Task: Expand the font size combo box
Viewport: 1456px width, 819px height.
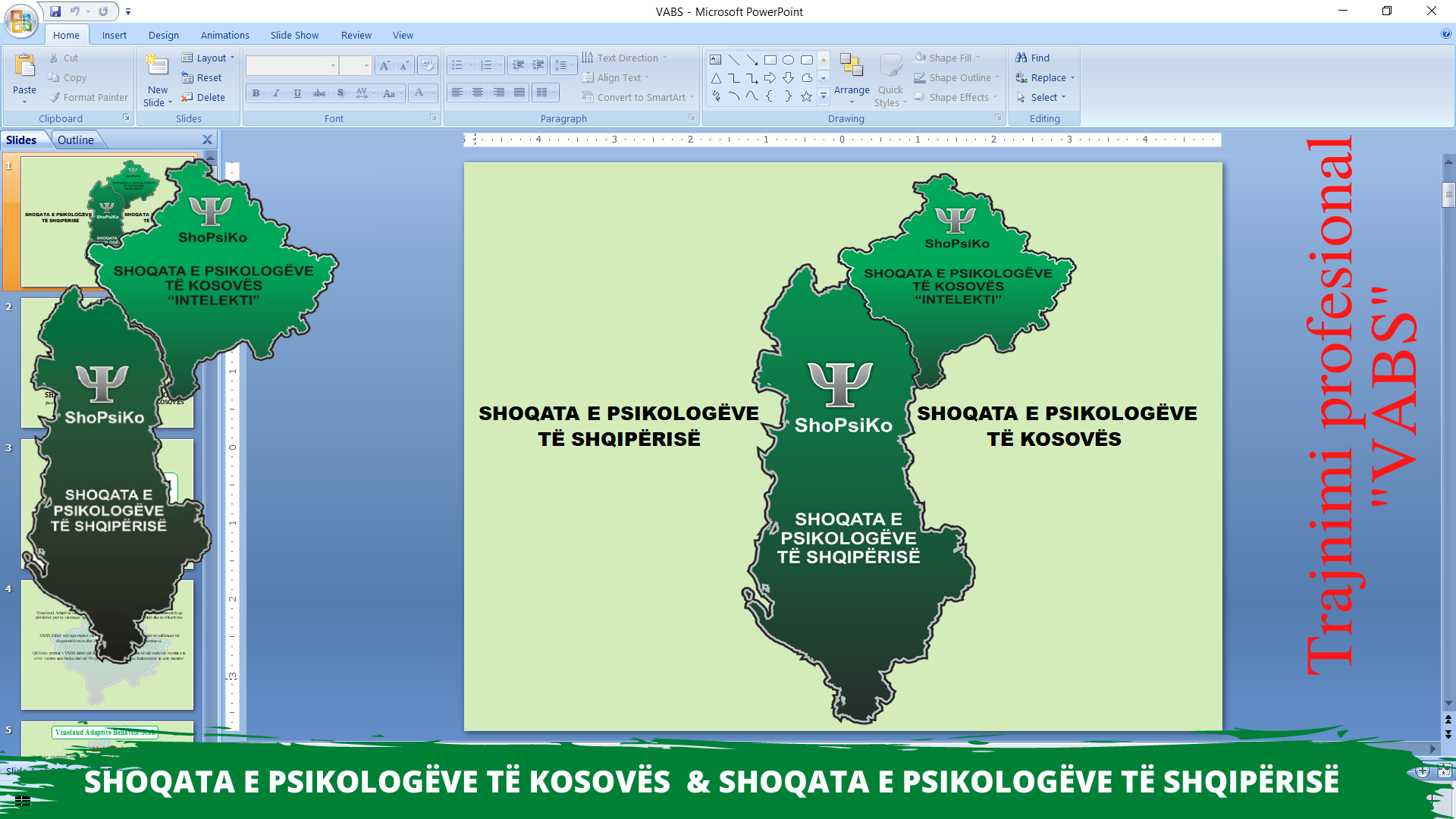Action: [366, 66]
